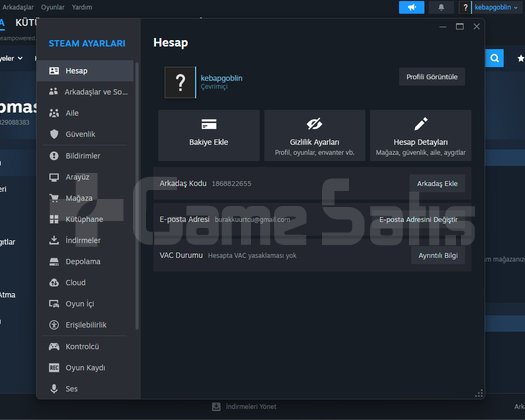Viewport: 525px width, 420px height.
Task: Open the Bakiye Ekle tile
Action: tap(209, 135)
